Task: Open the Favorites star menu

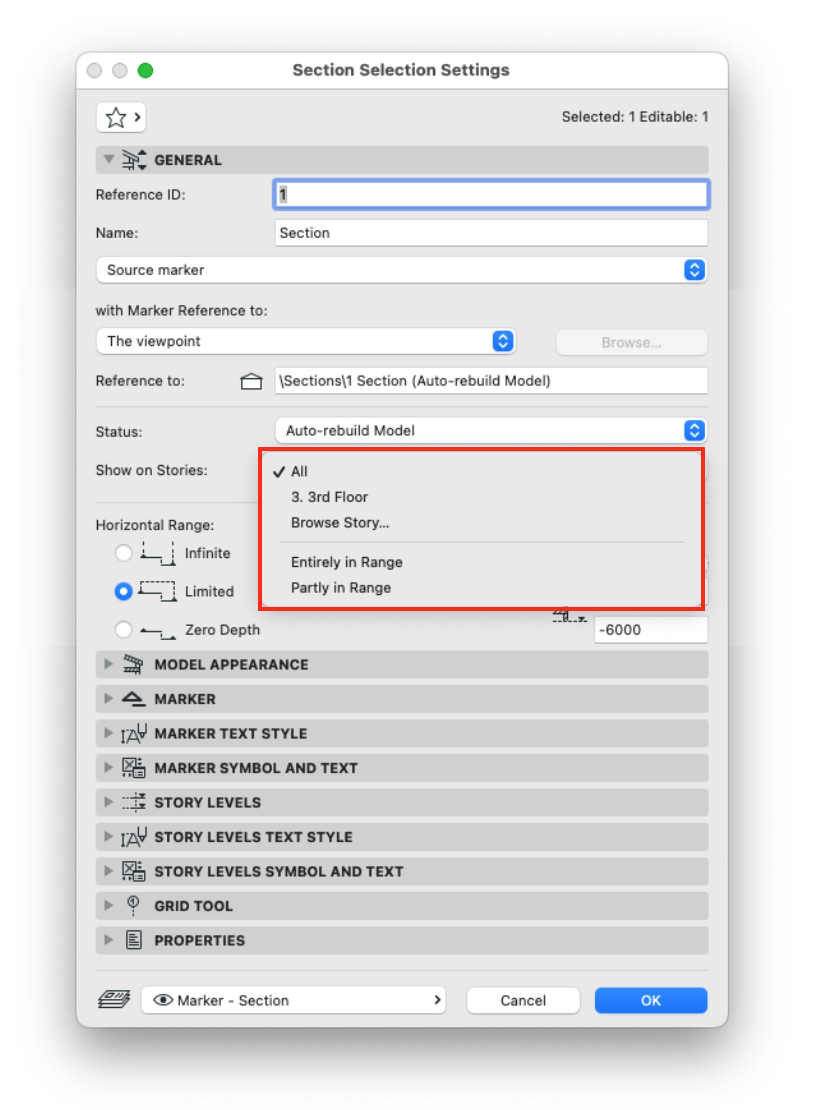Action: (x=120, y=117)
